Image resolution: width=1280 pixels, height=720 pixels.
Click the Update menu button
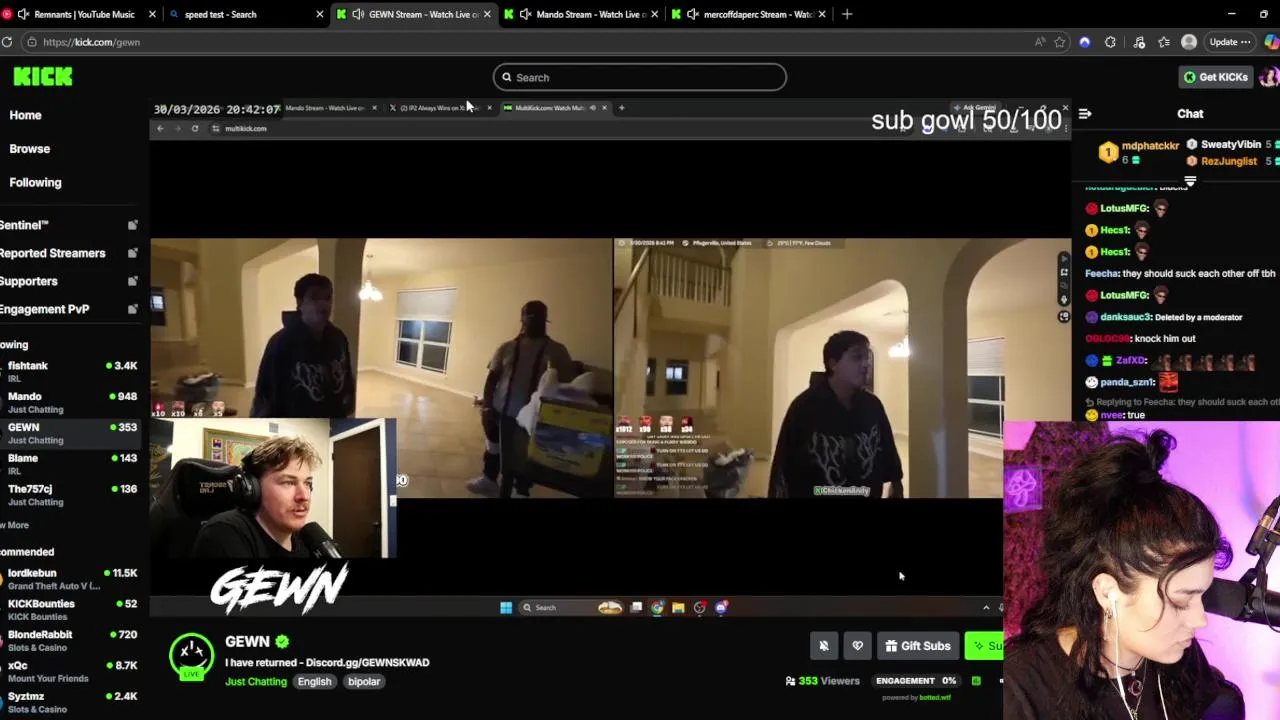point(1229,42)
